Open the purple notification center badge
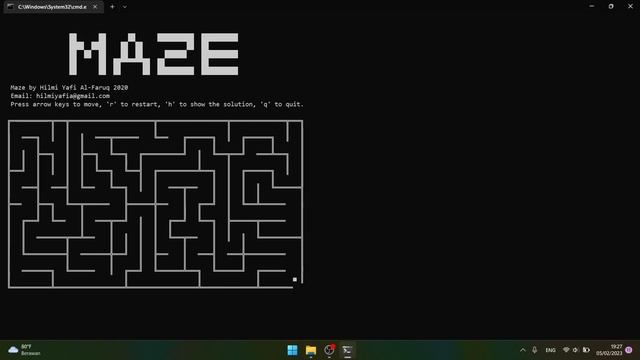 (629, 350)
